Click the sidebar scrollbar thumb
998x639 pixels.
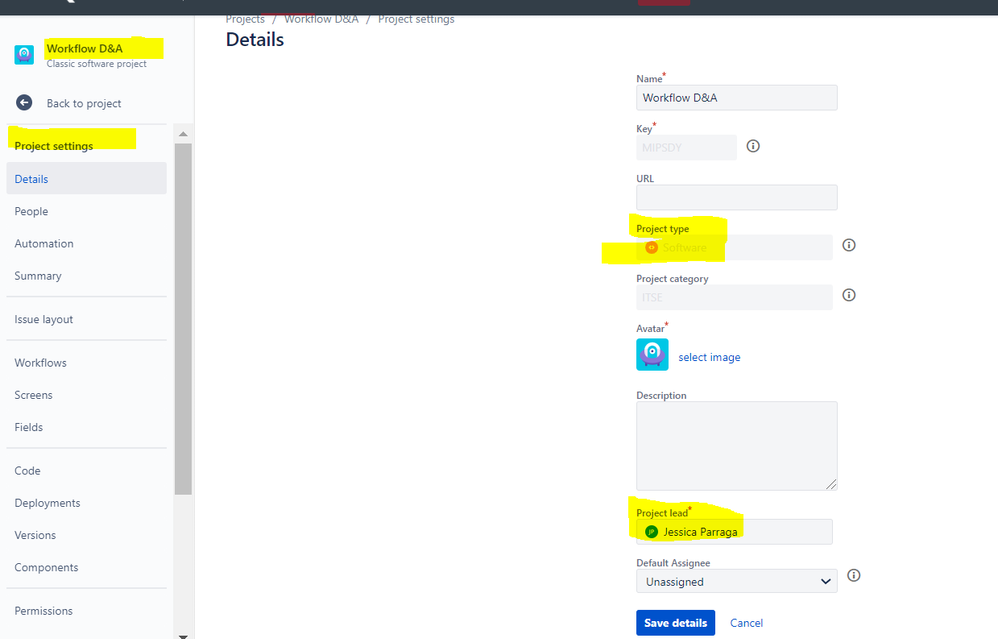183,318
